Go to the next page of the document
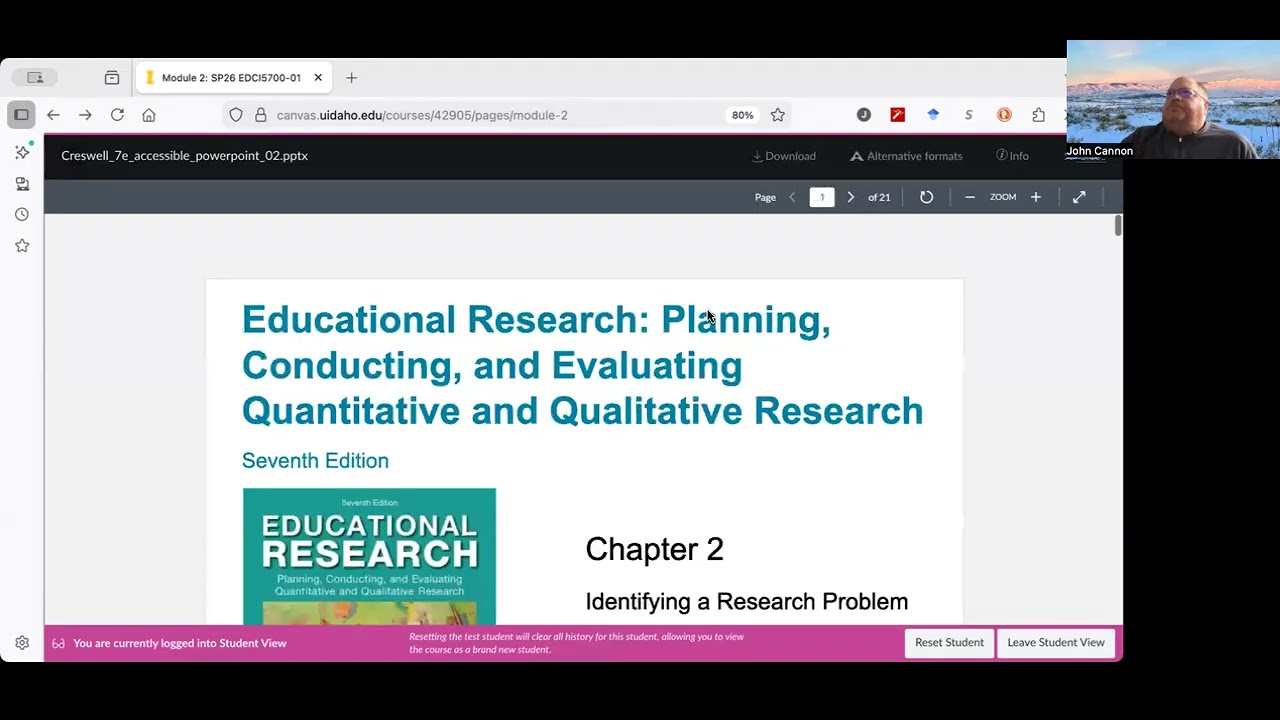 [851, 197]
